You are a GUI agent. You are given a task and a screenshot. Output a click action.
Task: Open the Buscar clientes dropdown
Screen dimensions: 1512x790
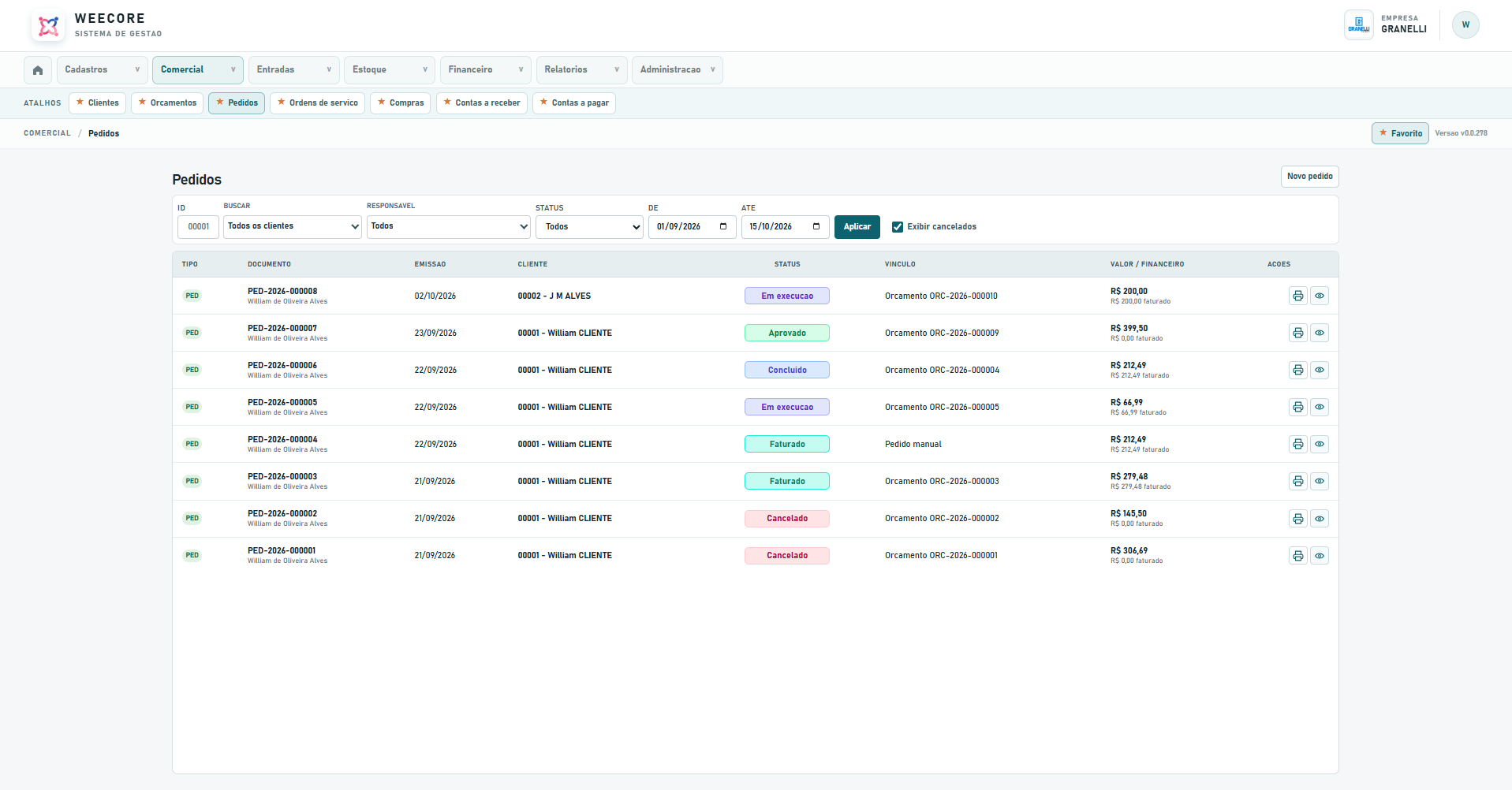[x=293, y=226]
